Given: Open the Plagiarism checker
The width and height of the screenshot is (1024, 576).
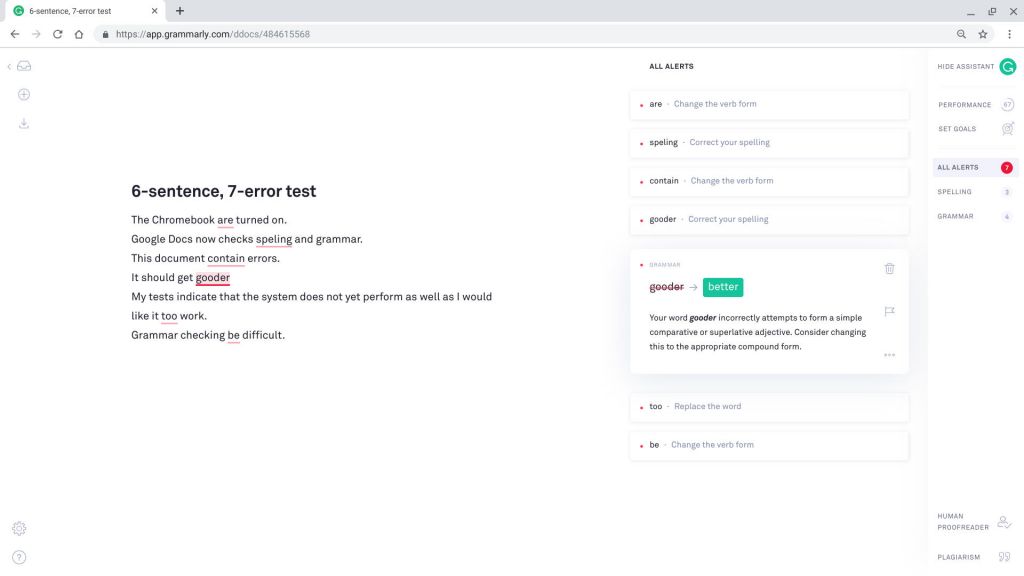Looking at the screenshot, I should pos(957,557).
